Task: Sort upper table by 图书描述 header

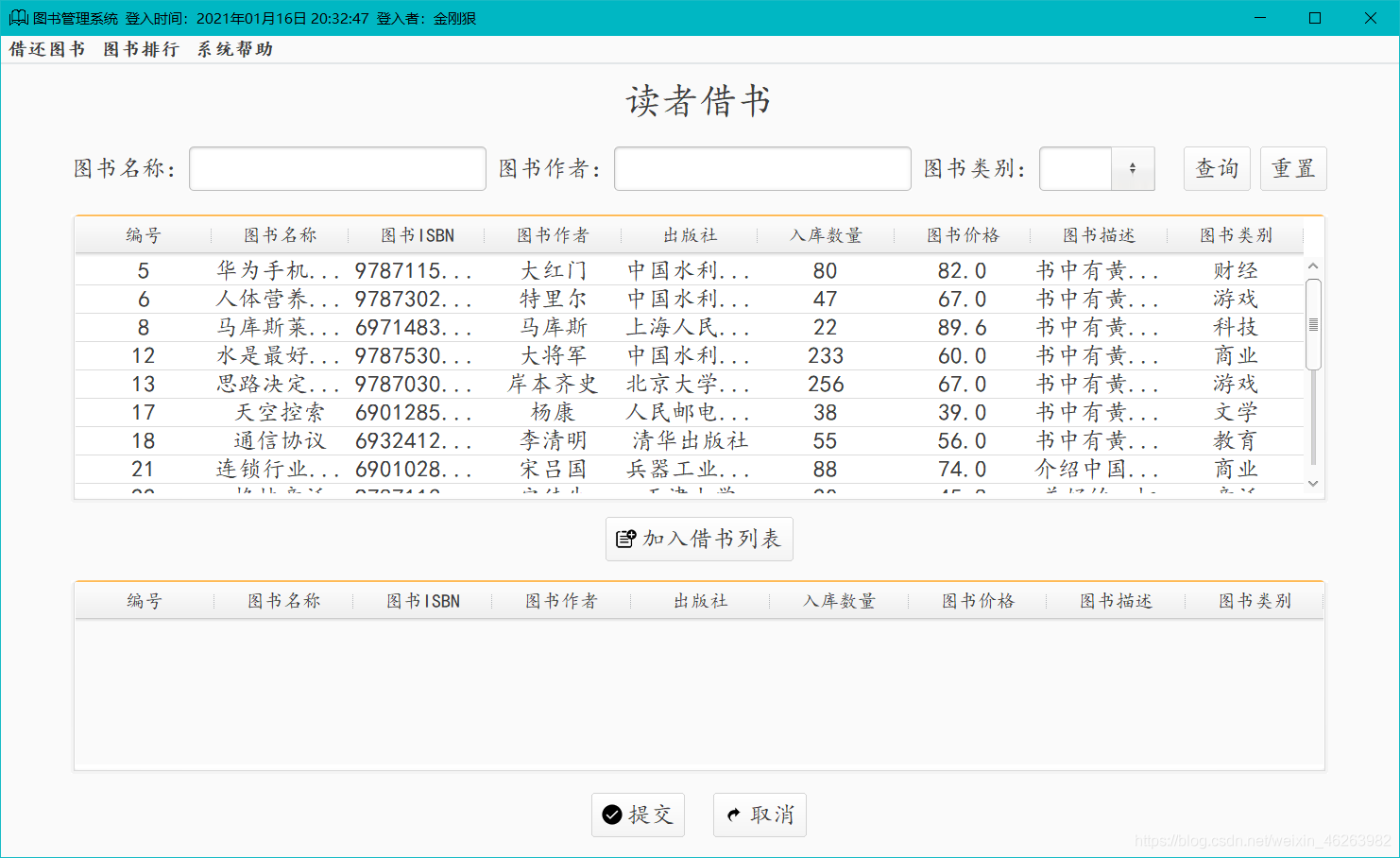Action: 1099,235
